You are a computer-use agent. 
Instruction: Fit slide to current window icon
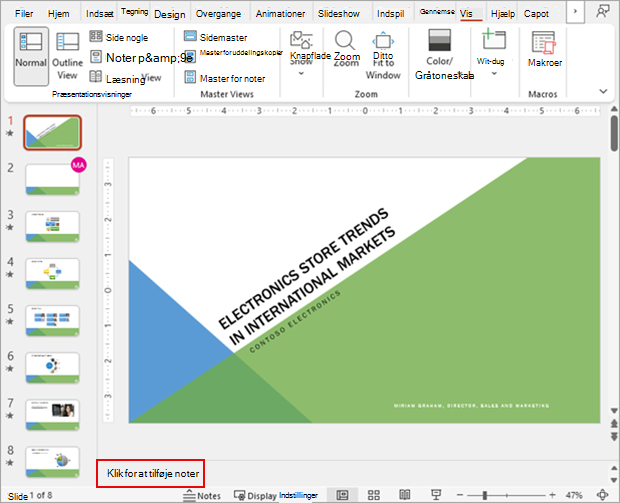pyautogui.click(x=603, y=495)
